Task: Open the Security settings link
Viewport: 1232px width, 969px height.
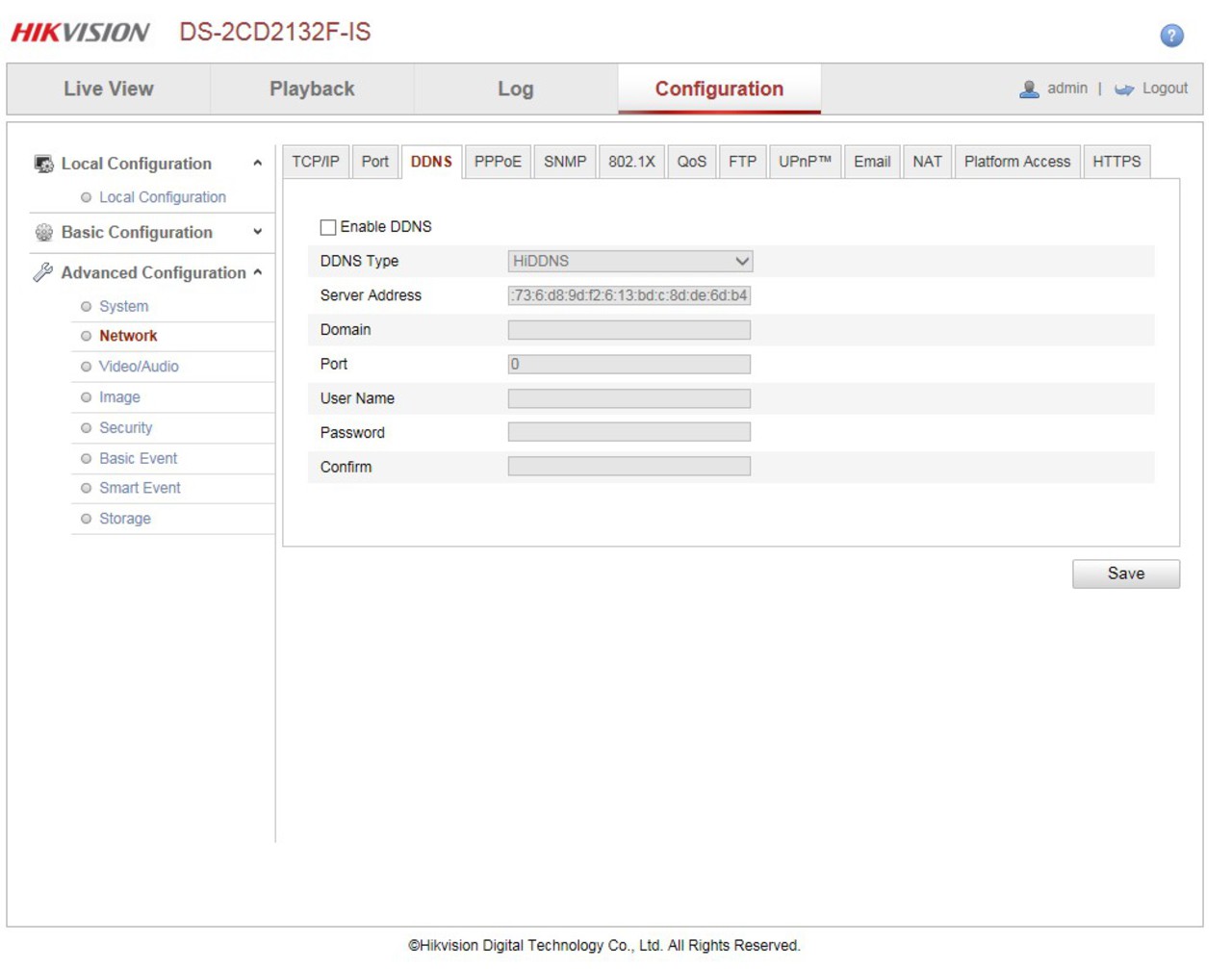Action: click(125, 428)
